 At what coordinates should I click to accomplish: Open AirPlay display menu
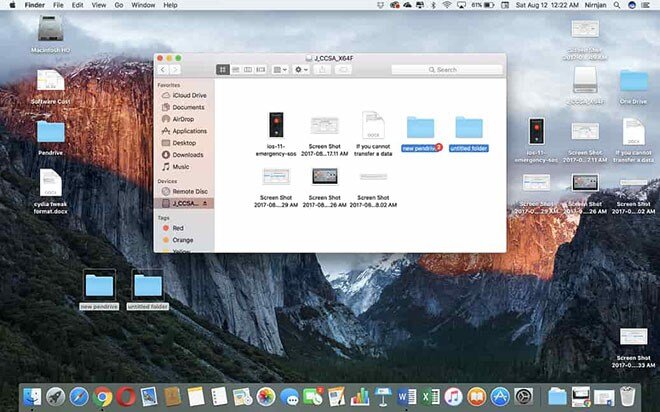pyautogui.click(x=461, y=5)
